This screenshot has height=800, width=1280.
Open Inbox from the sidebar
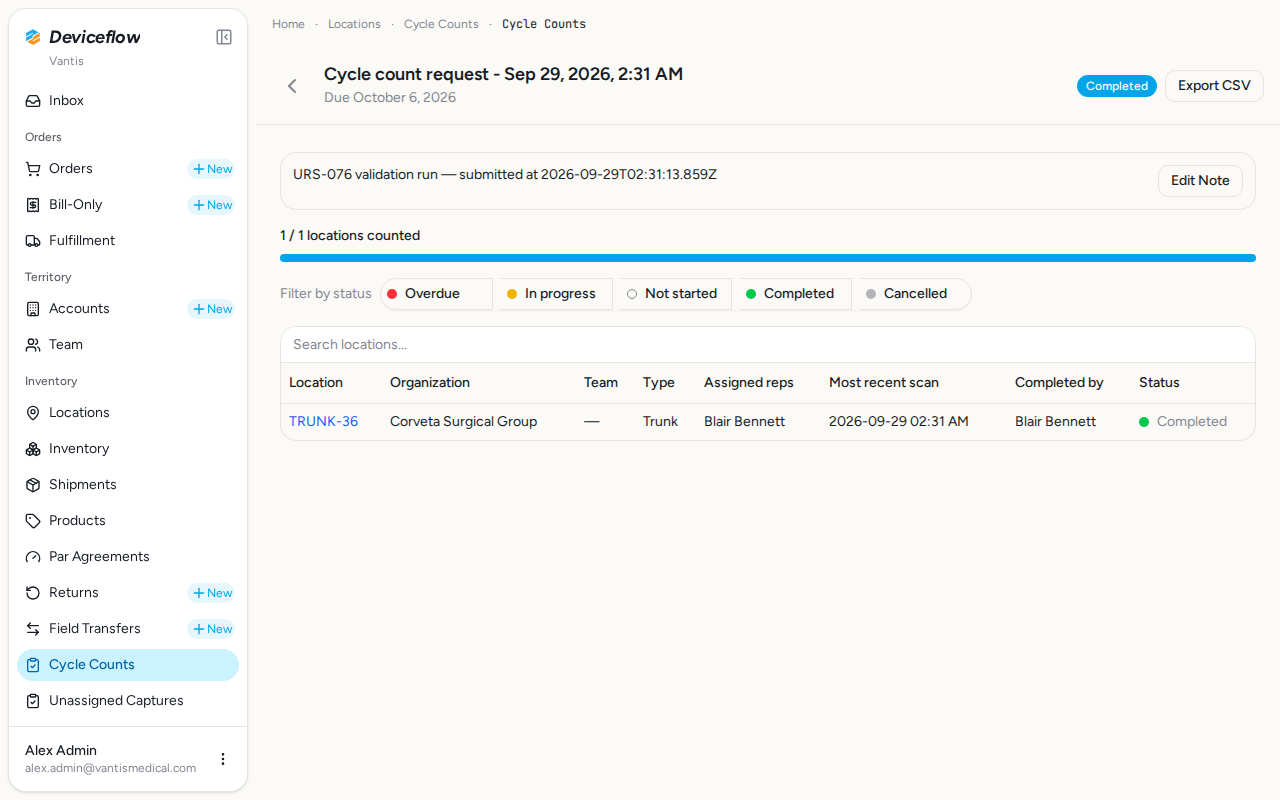pos(128,101)
